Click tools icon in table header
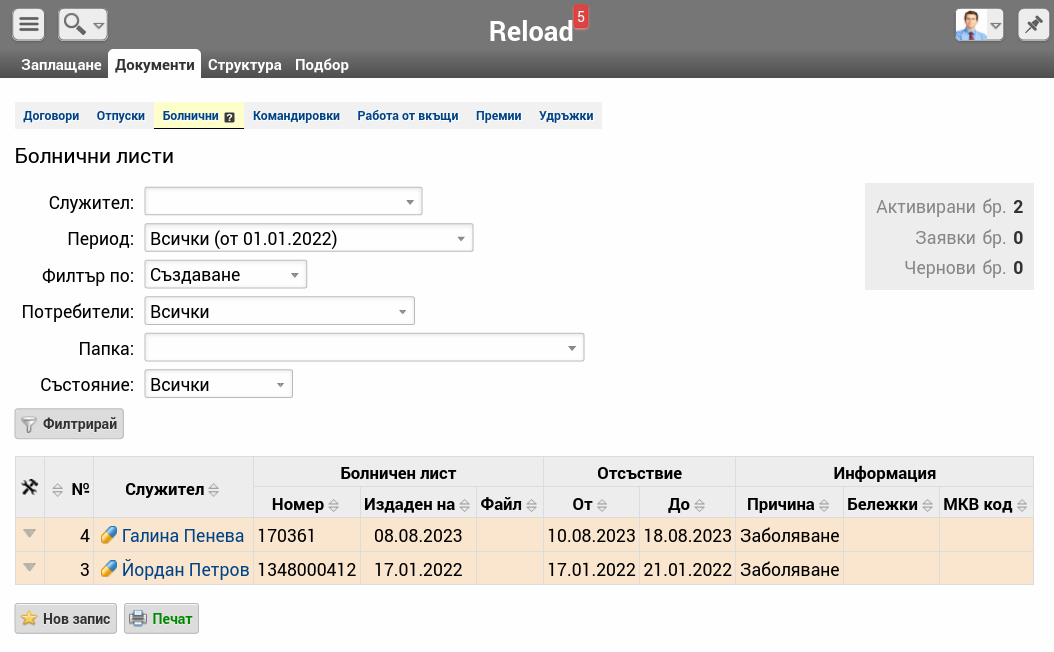Image resolution: width=1054 pixels, height=652 pixels. 30,488
